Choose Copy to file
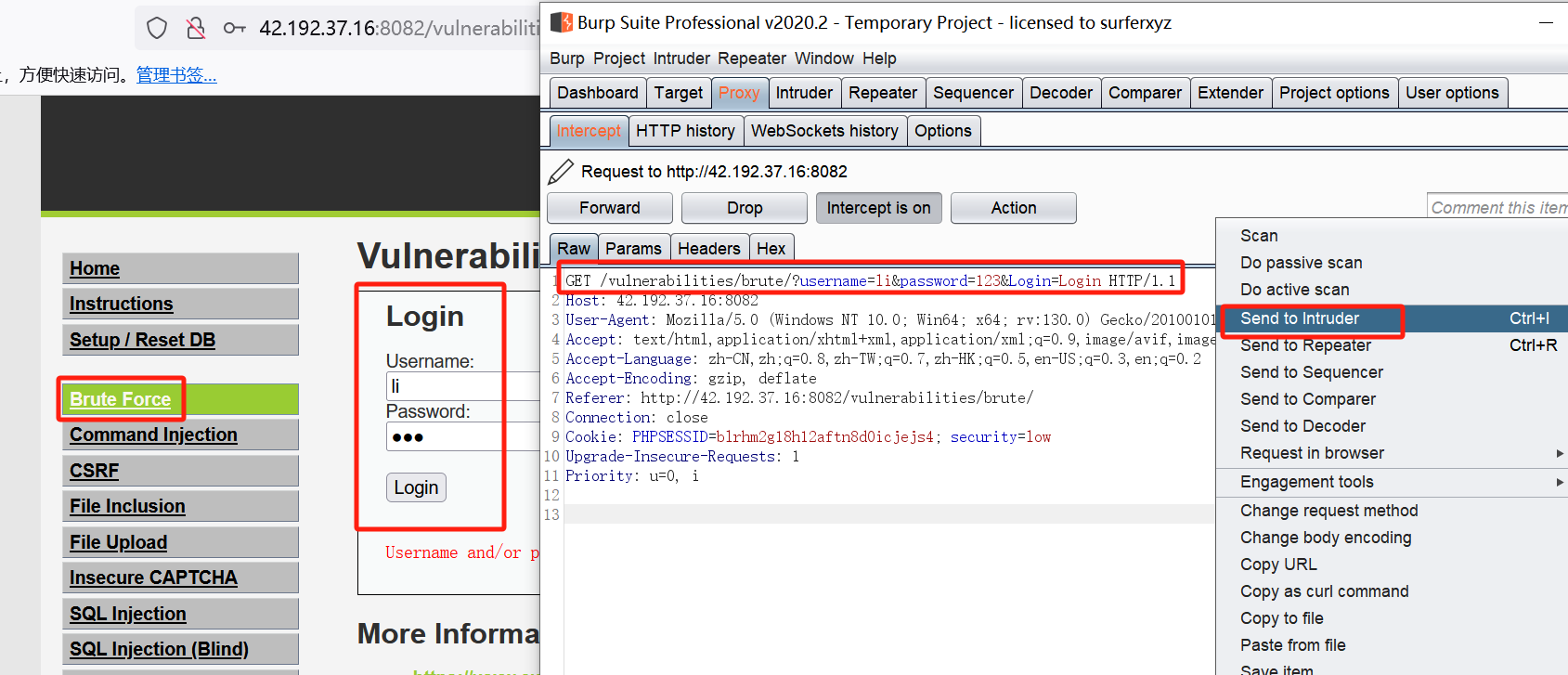Image resolution: width=1568 pixels, height=675 pixels. 1392,618
